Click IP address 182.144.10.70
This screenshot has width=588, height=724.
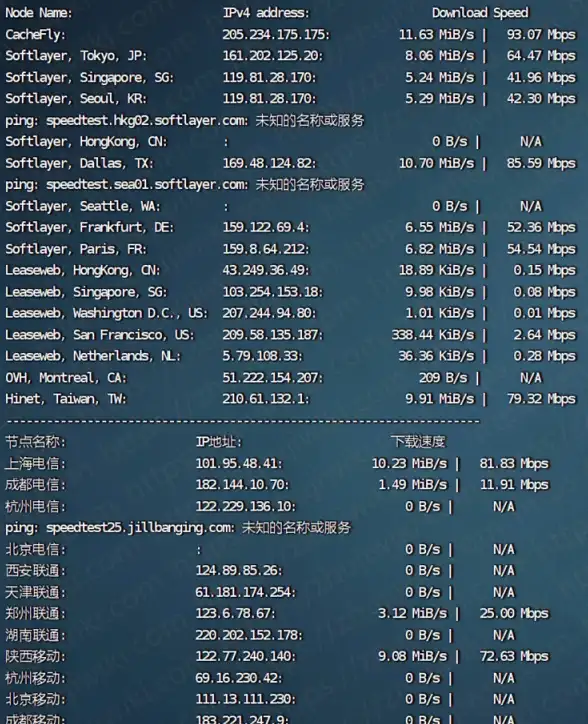242,485
